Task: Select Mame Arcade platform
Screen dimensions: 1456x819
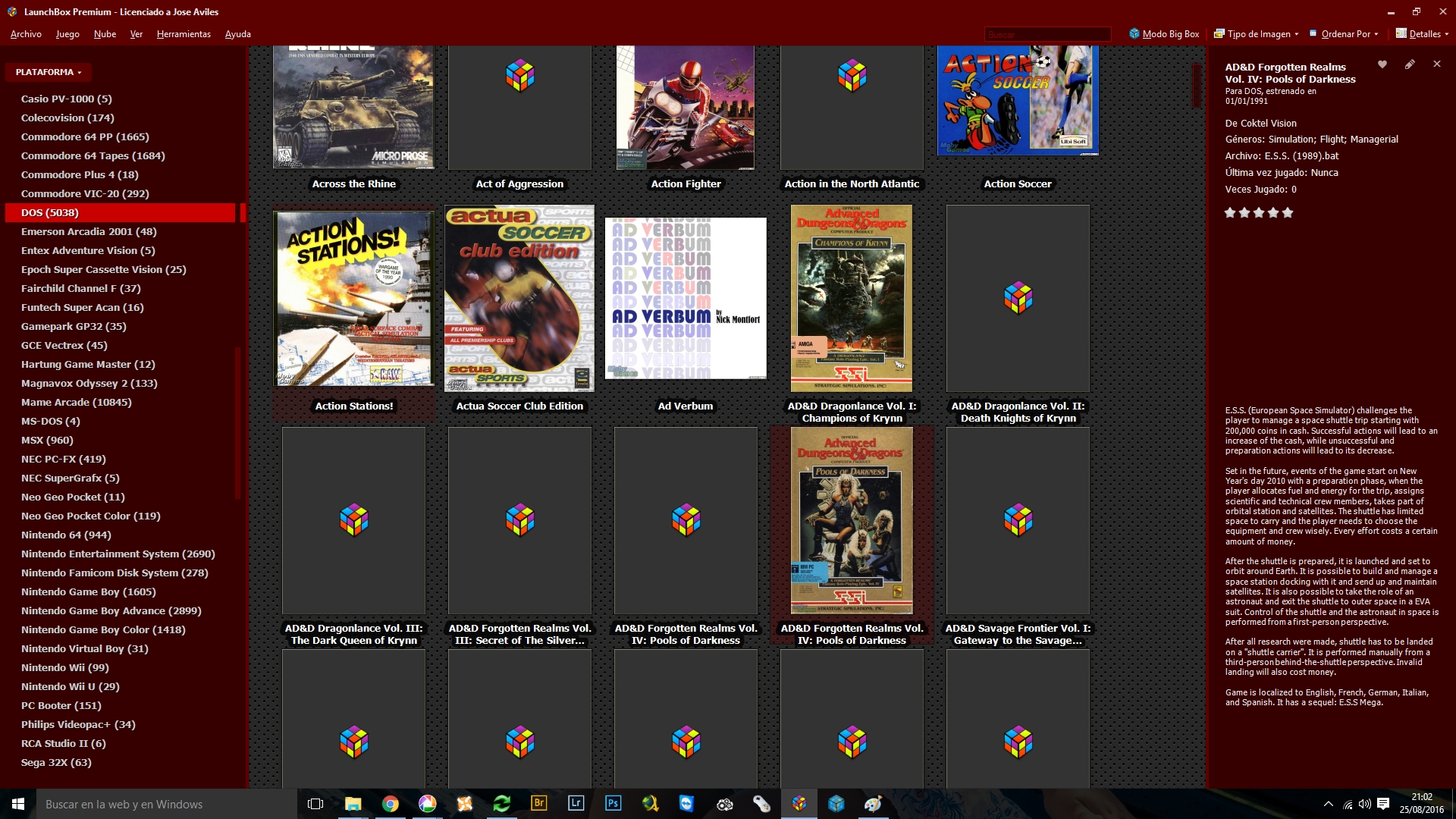Action: [77, 402]
